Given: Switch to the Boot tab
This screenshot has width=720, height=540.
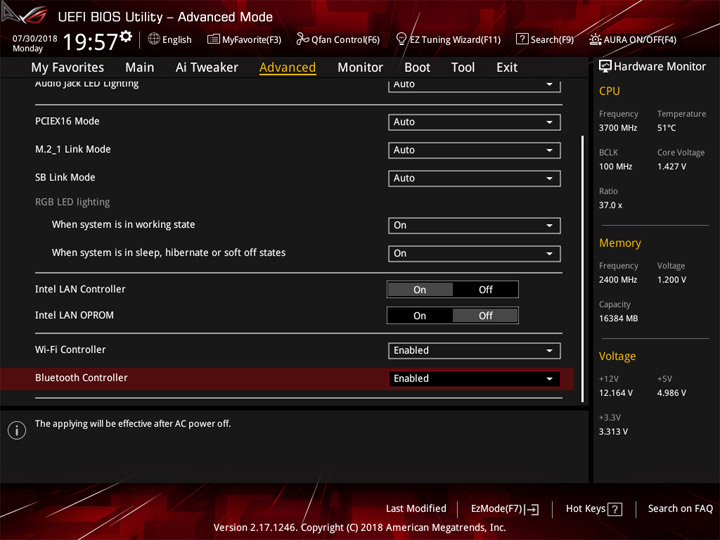Looking at the screenshot, I should point(417,68).
